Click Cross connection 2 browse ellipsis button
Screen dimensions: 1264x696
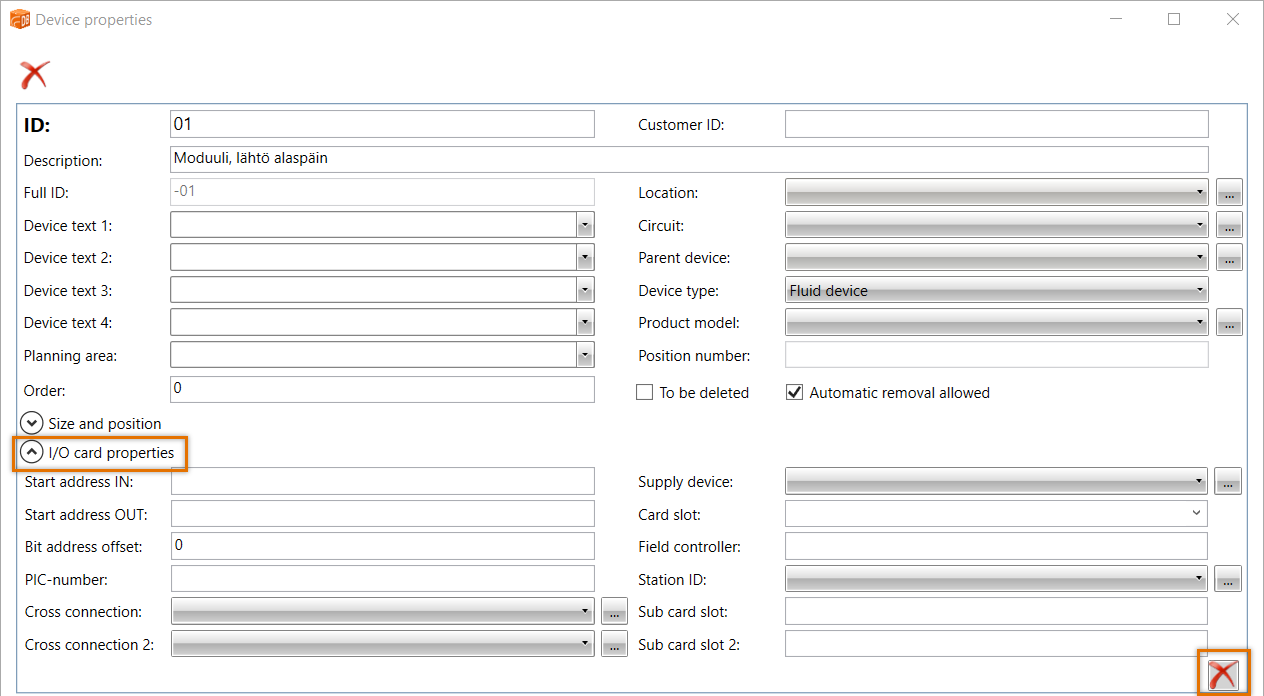point(614,644)
